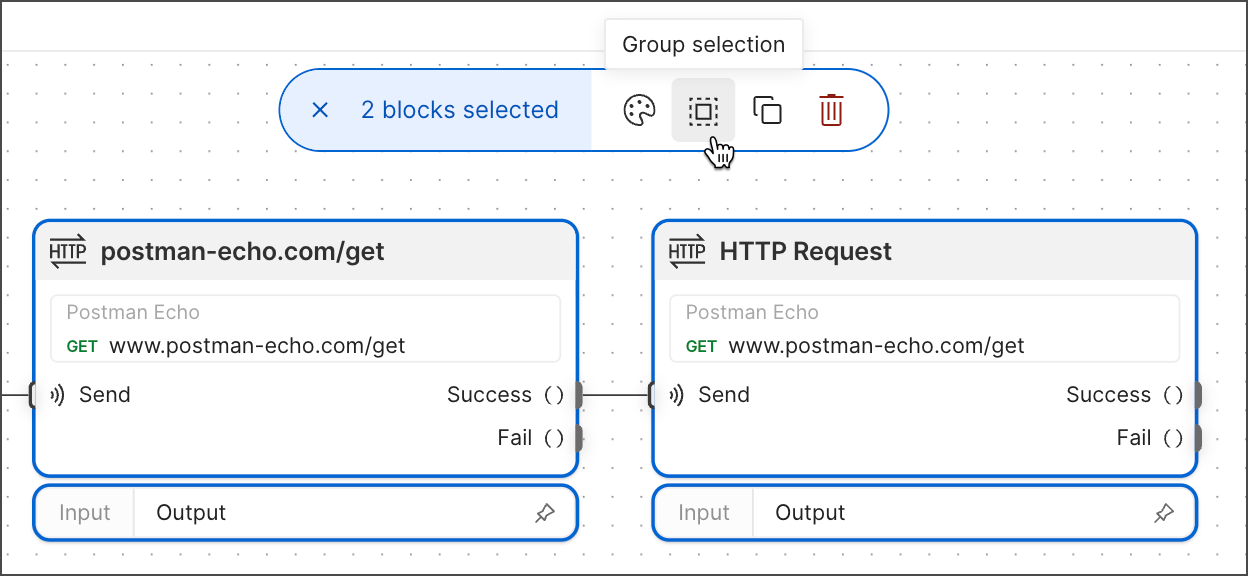The image size is (1248, 576).
Task: Open request field in HTTP Request block
Action: pyautogui.click(x=924, y=329)
